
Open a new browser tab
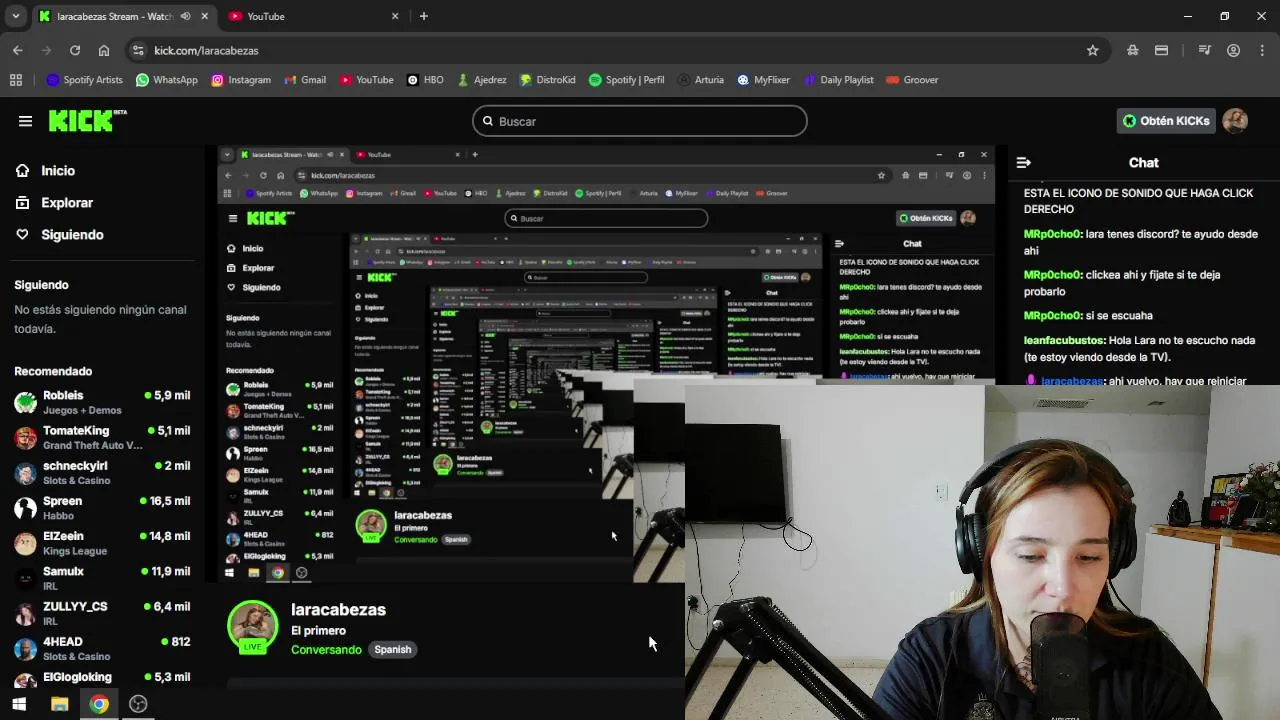[424, 16]
